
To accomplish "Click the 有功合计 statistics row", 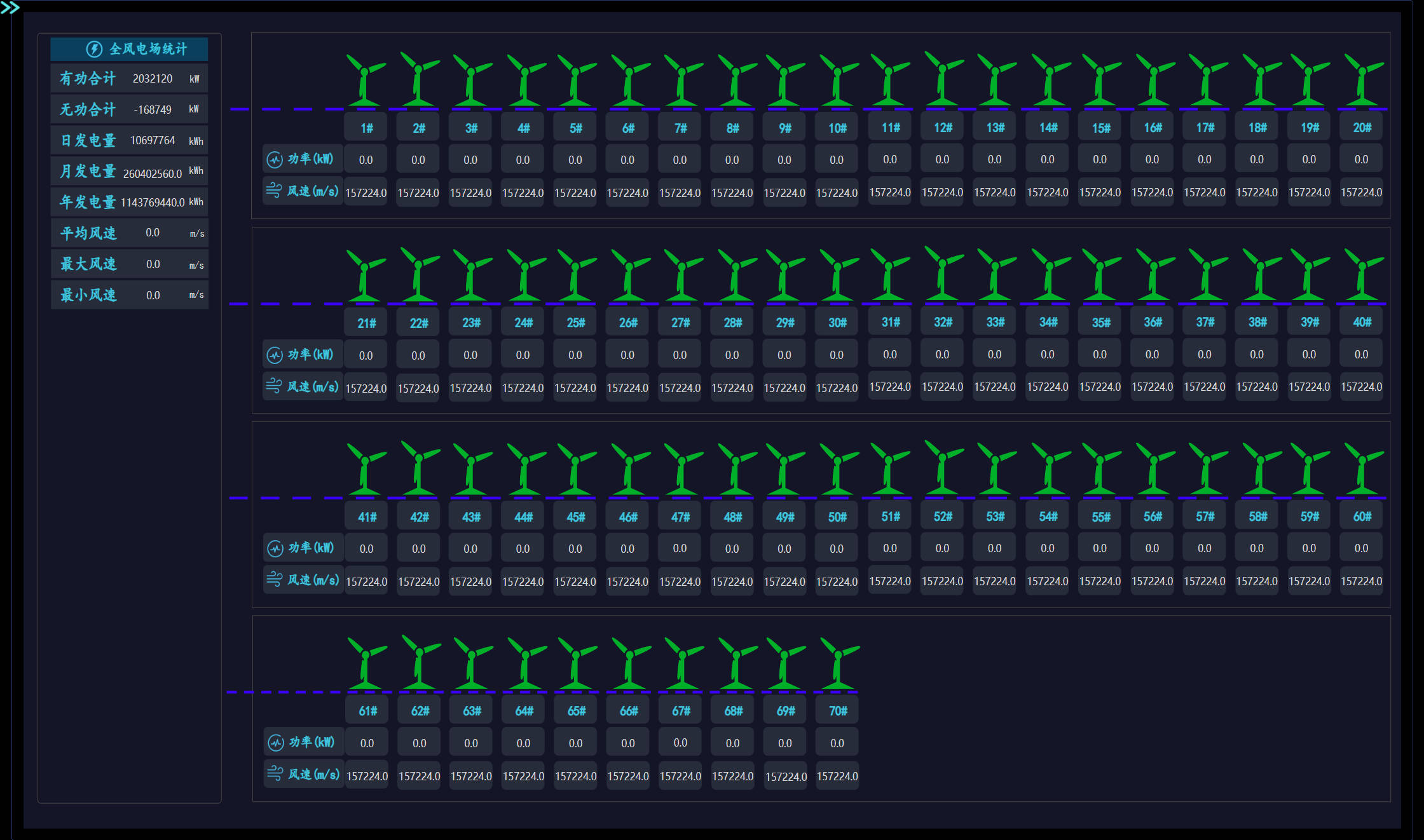I will (x=130, y=79).
